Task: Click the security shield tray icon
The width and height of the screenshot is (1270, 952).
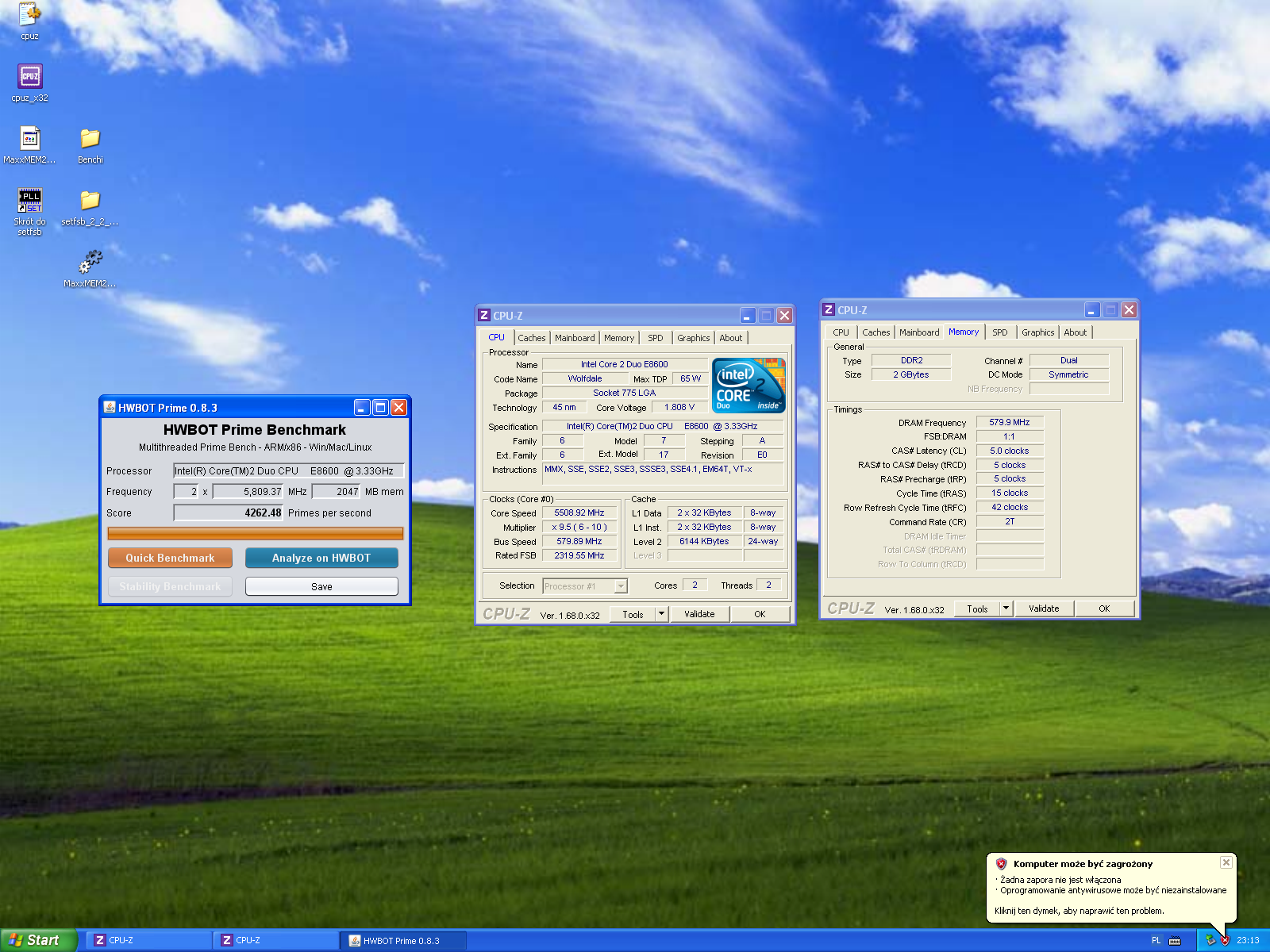Action: pyautogui.click(x=1225, y=940)
